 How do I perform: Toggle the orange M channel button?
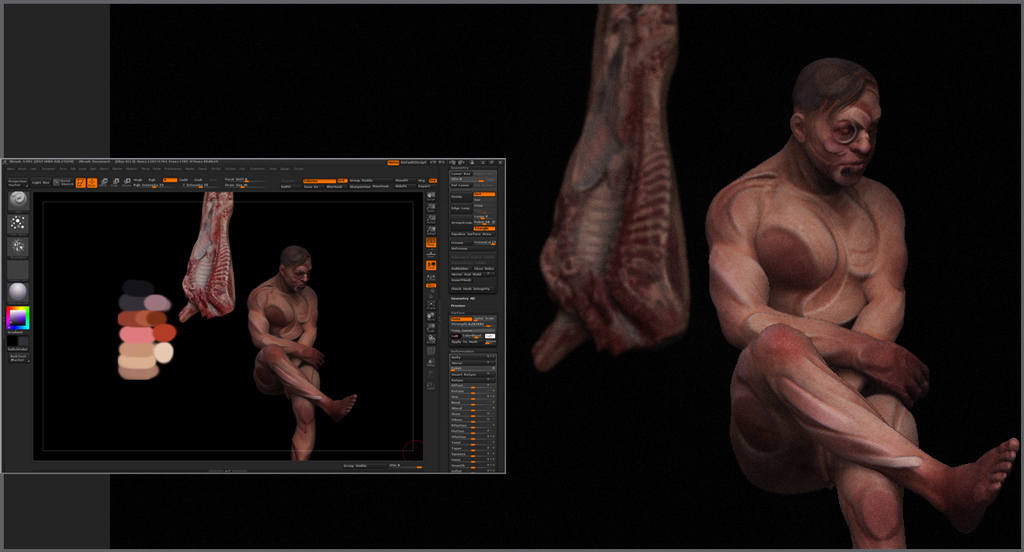pyautogui.click(x=170, y=180)
